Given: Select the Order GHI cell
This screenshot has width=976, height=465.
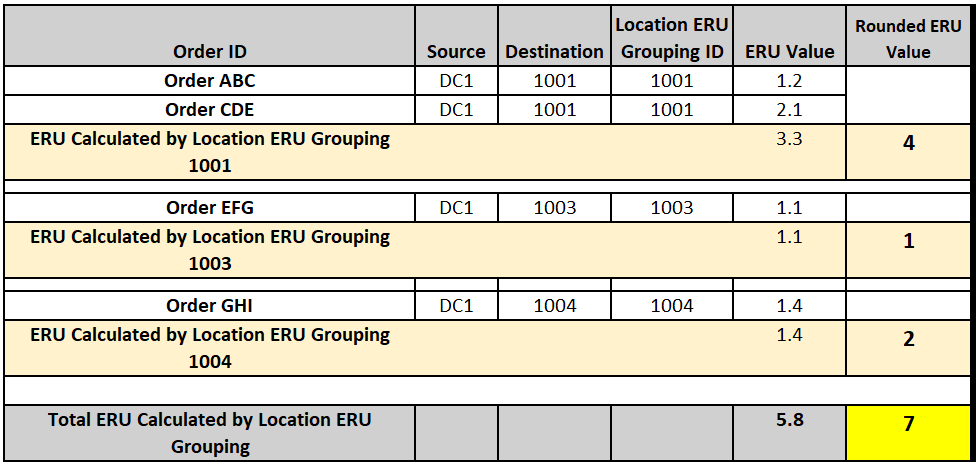Looking at the screenshot, I should (210, 305).
